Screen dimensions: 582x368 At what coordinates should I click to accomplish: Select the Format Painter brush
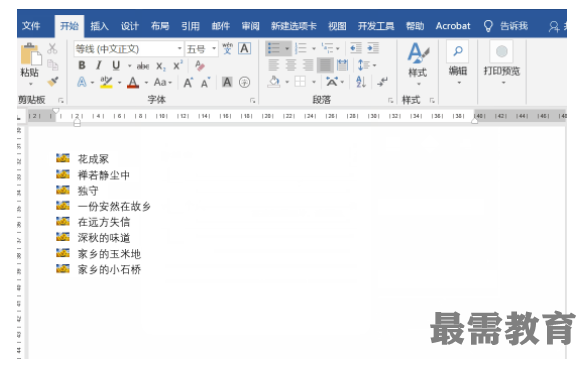pyautogui.click(x=53, y=81)
